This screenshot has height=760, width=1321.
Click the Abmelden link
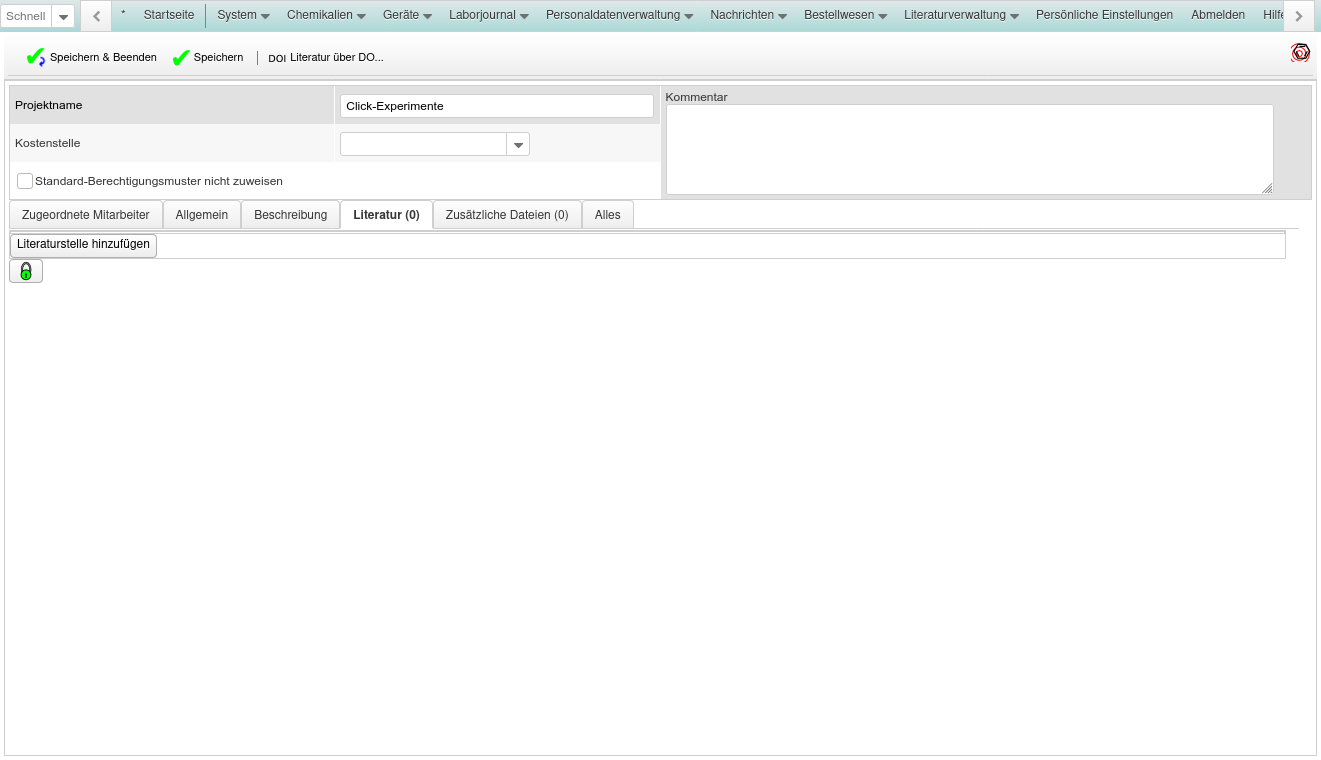click(x=1218, y=15)
